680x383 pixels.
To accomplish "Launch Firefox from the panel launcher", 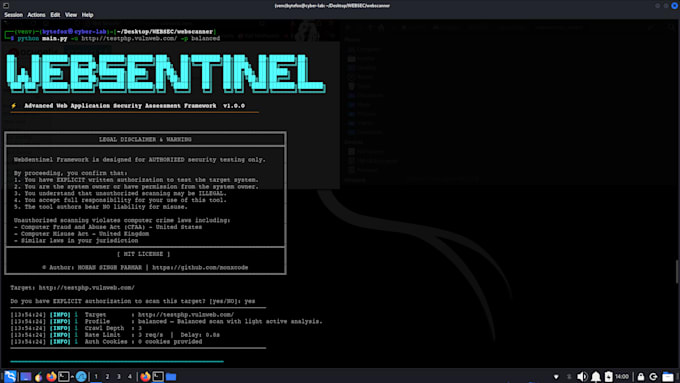I will pos(51,376).
